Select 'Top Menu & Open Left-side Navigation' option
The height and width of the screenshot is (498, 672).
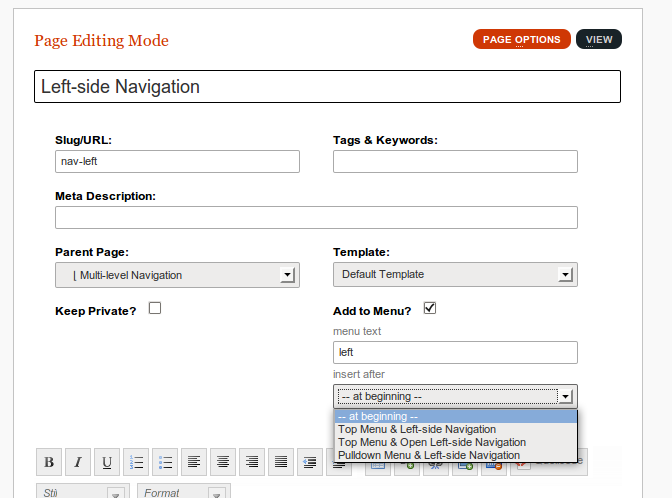pyautogui.click(x=432, y=442)
